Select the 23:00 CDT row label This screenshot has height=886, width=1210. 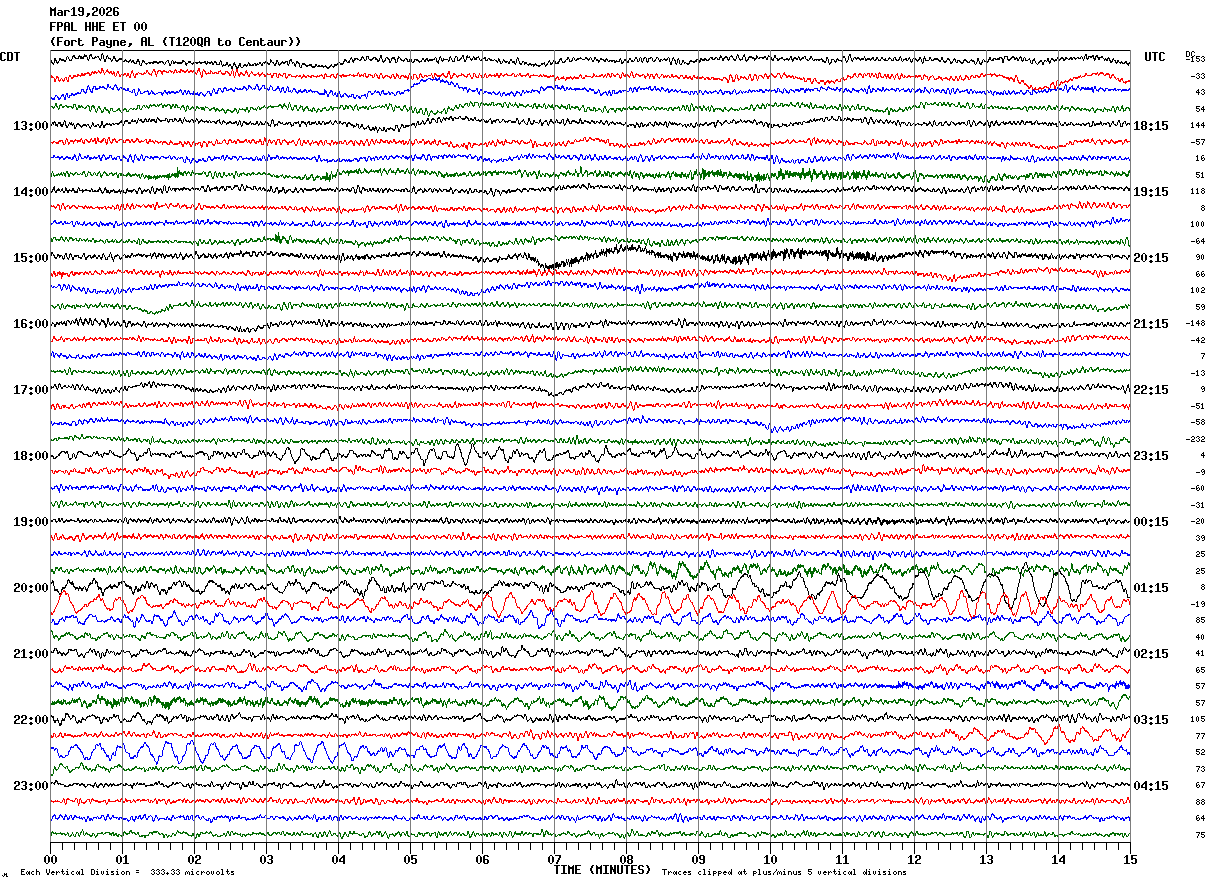(31, 786)
